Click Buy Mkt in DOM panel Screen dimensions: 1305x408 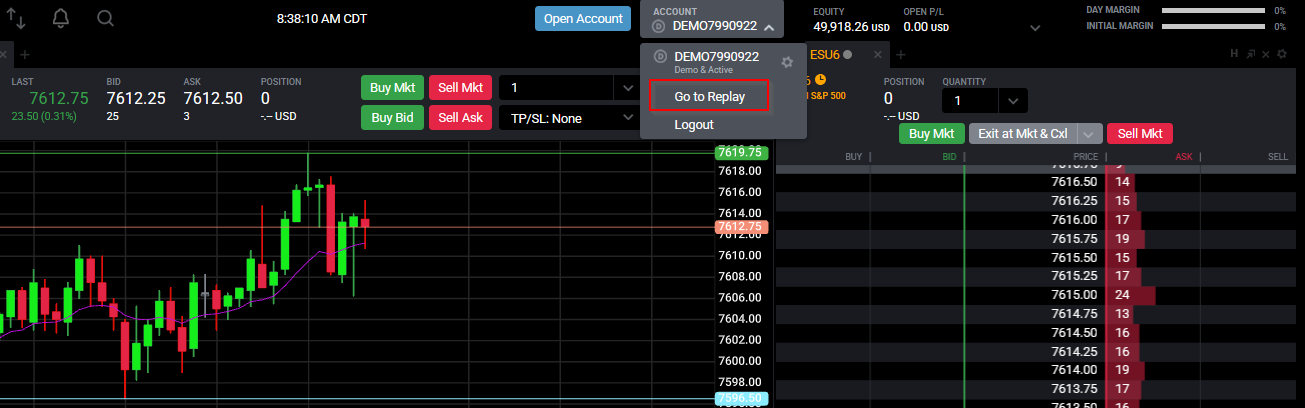(x=932, y=133)
